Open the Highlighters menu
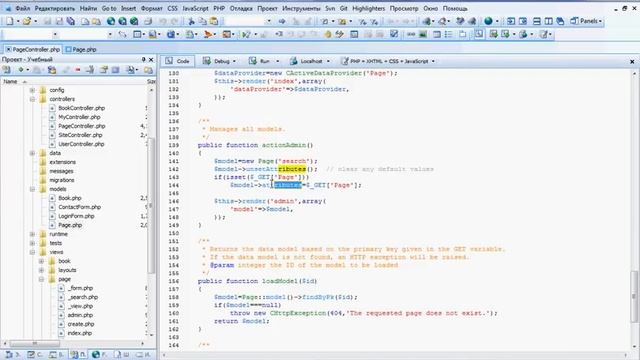 click(x=369, y=8)
